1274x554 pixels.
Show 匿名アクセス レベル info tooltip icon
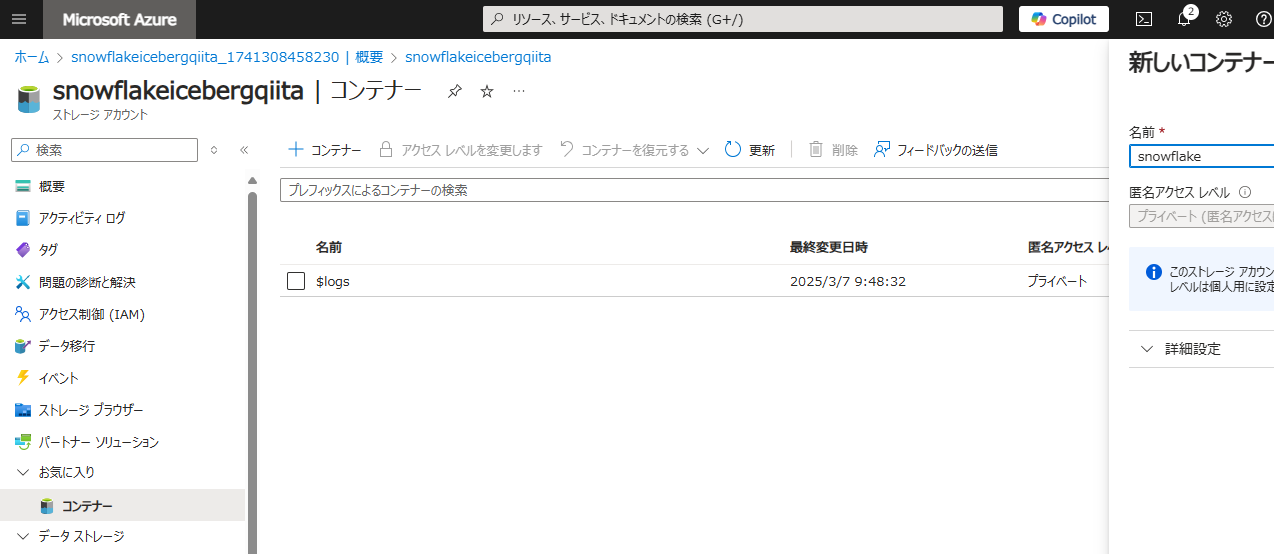(x=1245, y=192)
